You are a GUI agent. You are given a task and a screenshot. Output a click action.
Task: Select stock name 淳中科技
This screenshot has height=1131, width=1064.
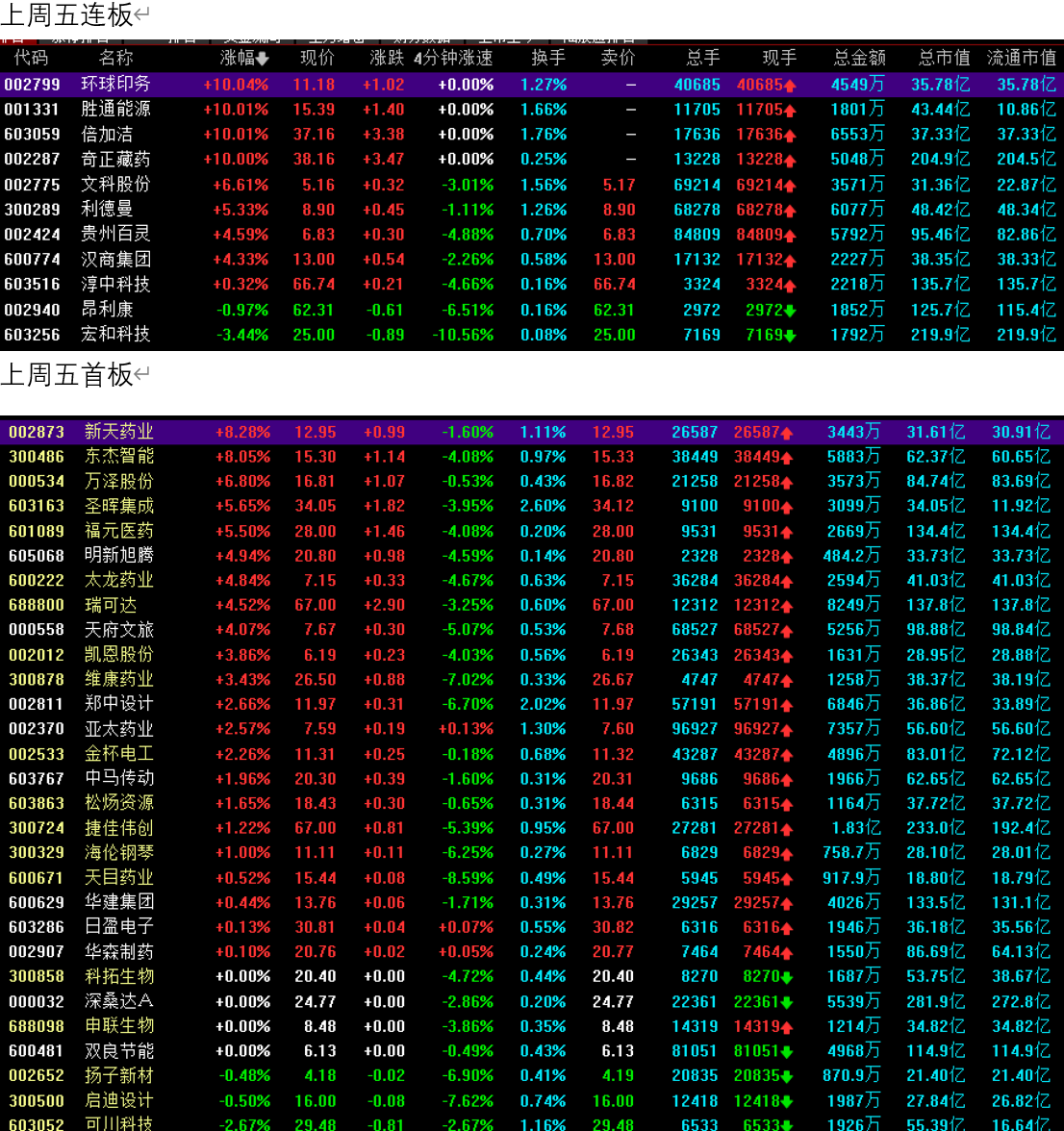[116, 285]
